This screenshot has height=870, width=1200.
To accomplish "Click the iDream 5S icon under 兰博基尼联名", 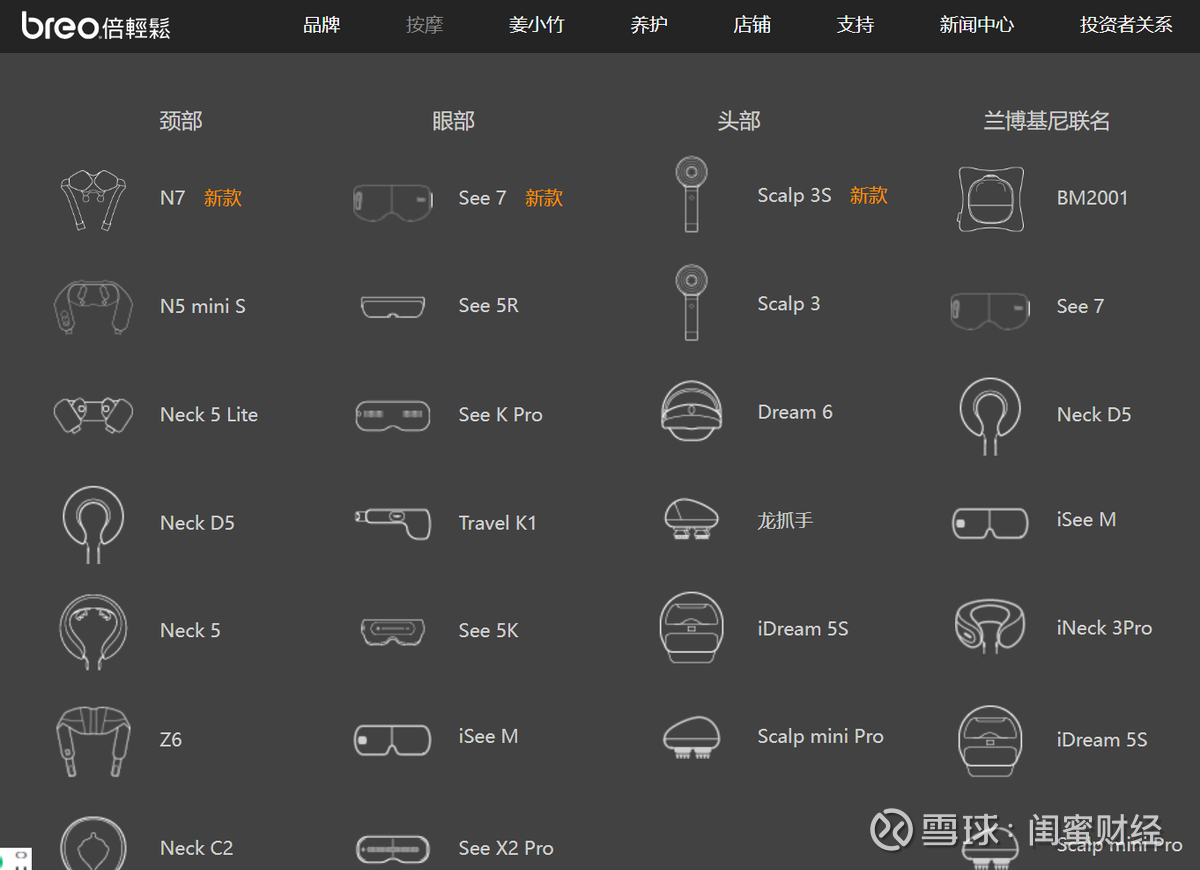I will click(x=990, y=741).
